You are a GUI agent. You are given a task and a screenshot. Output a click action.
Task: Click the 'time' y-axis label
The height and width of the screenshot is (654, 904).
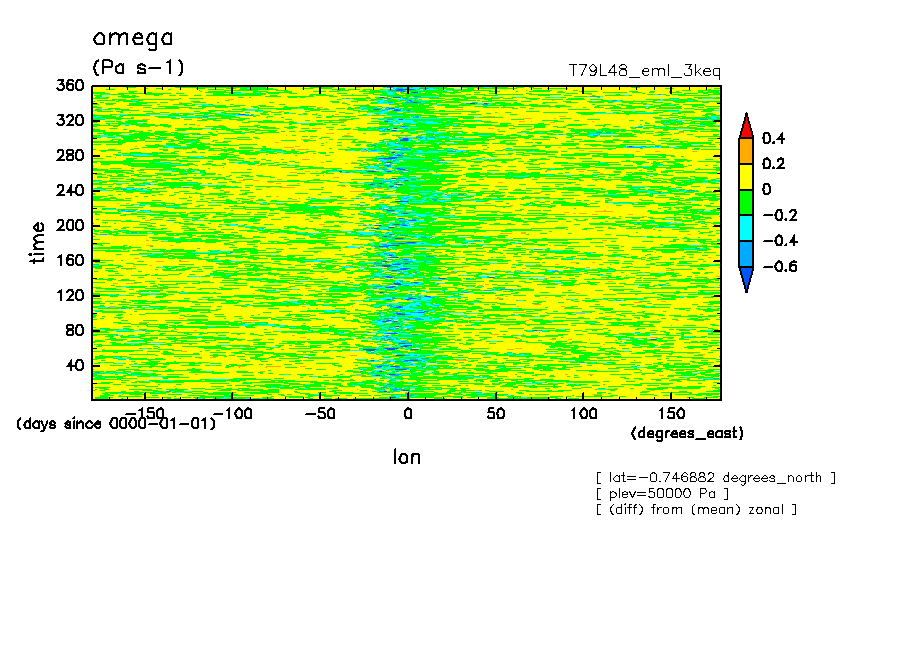(38, 242)
